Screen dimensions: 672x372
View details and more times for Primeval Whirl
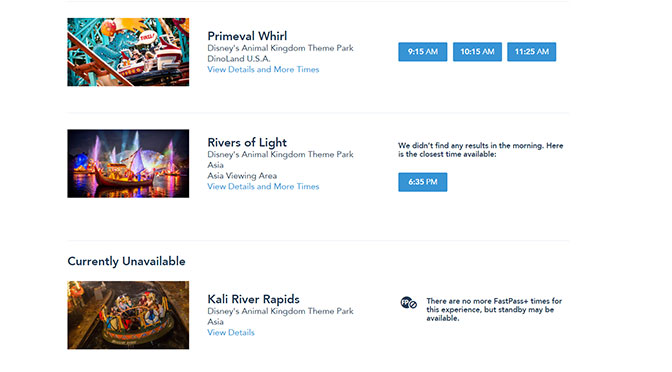[x=263, y=69]
